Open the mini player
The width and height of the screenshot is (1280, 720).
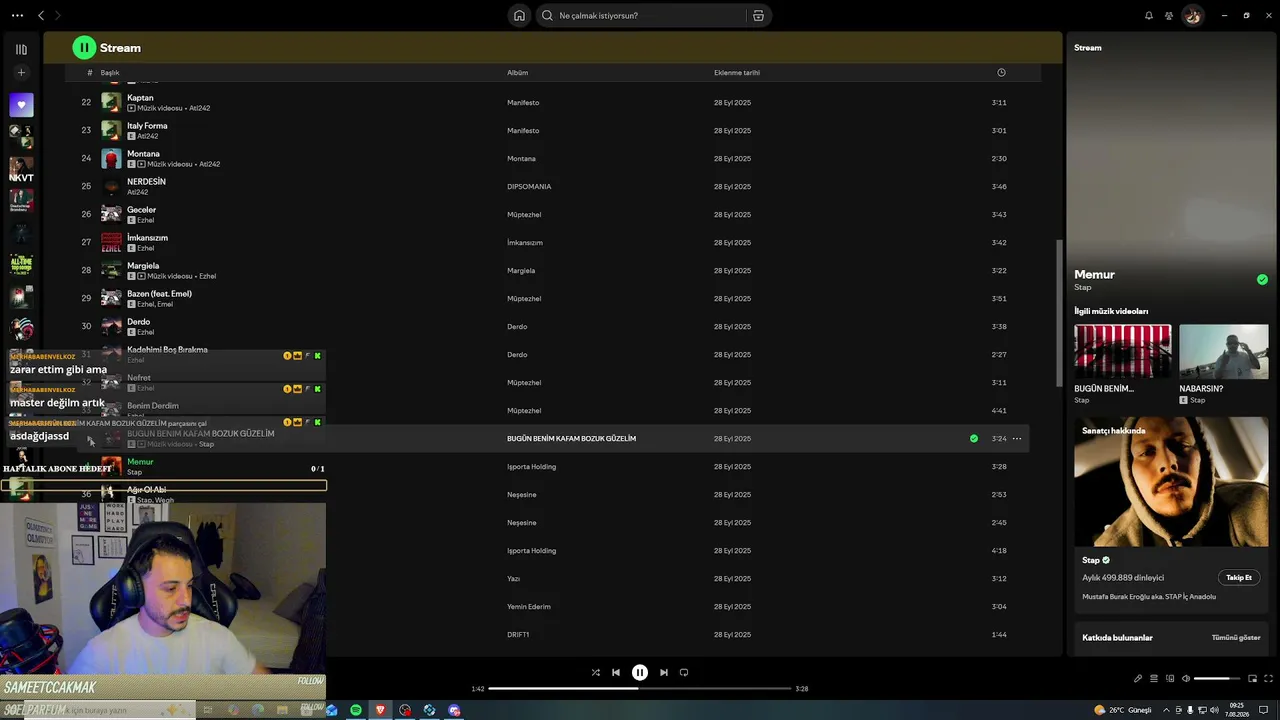[1252, 679]
